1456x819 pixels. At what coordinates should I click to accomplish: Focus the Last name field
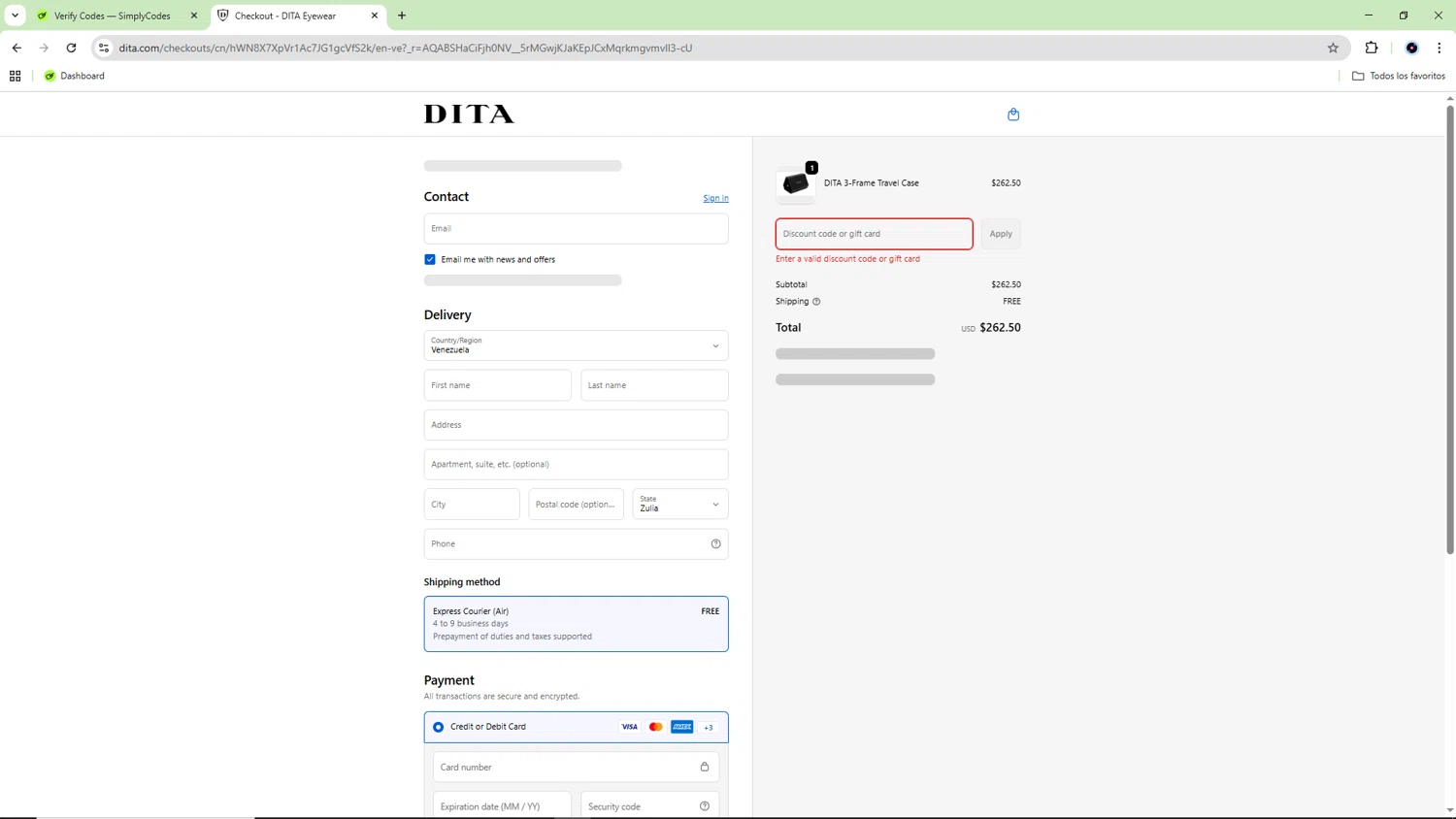pos(655,385)
